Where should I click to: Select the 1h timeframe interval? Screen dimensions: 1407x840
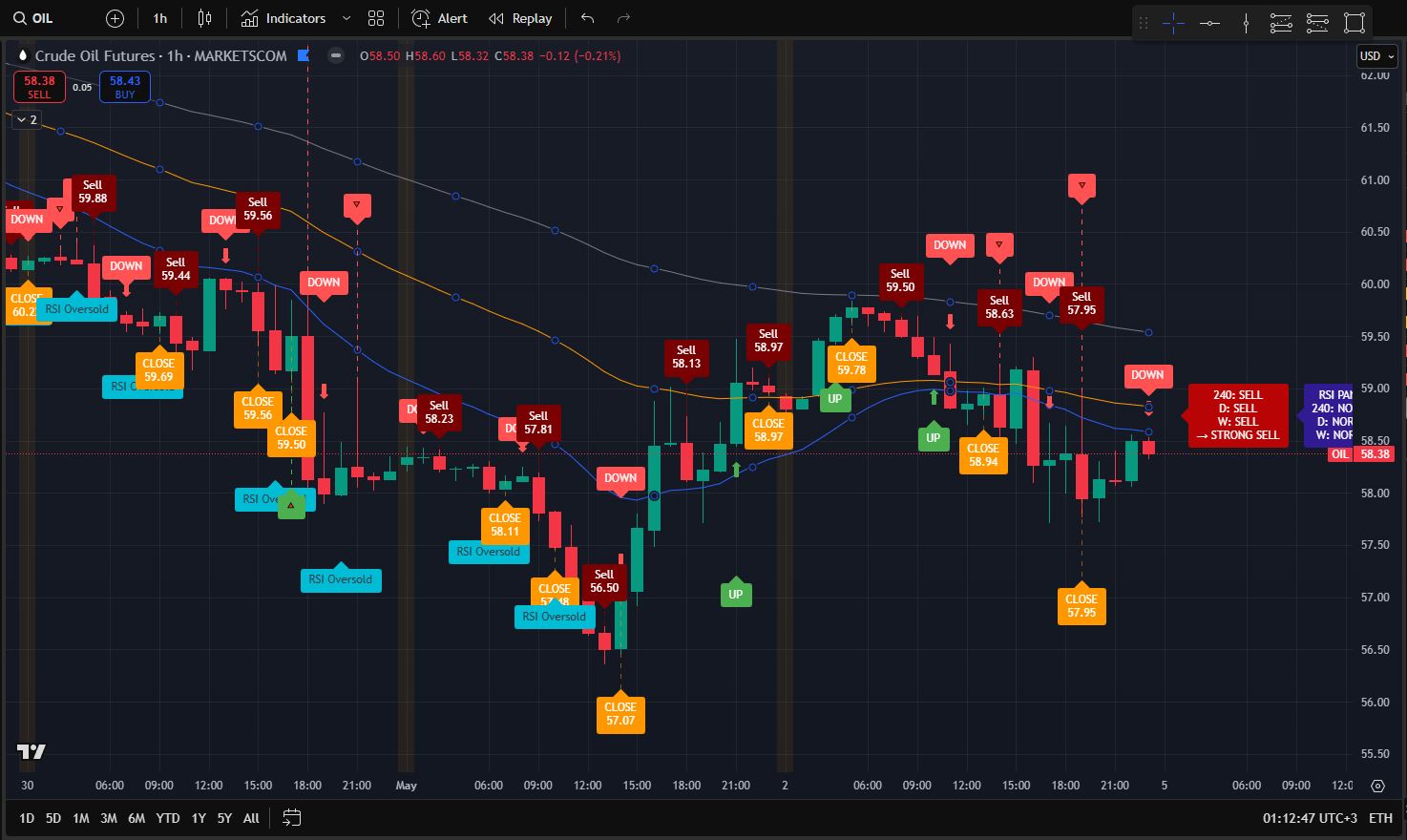point(159,18)
